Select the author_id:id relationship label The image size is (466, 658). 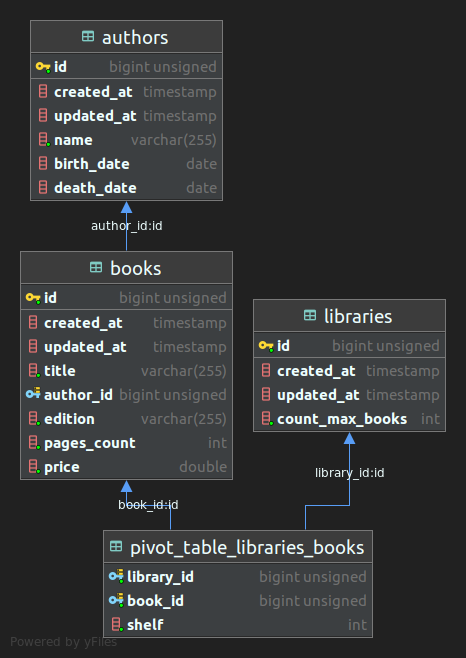pyautogui.click(x=127, y=226)
